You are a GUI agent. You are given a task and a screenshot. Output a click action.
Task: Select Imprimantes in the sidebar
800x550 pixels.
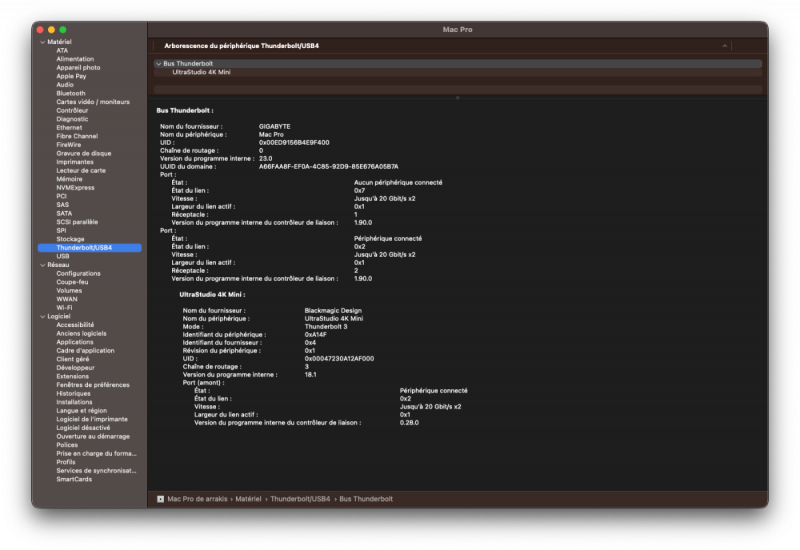click(x=75, y=162)
